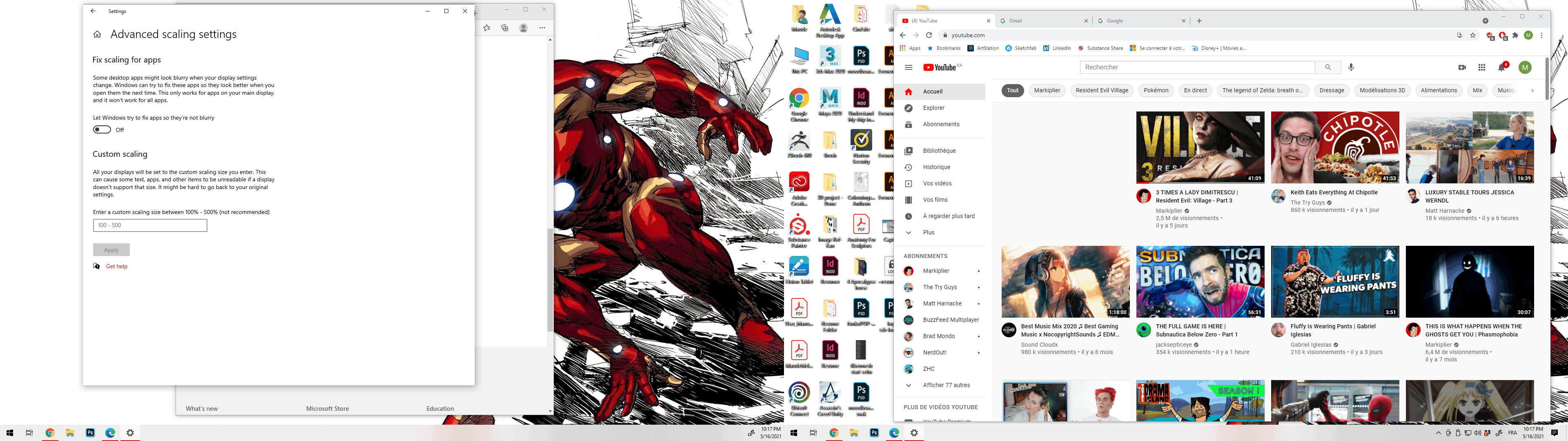Click the YouTube Rechercher search box
The height and width of the screenshot is (441, 1568).
pos(1197,67)
